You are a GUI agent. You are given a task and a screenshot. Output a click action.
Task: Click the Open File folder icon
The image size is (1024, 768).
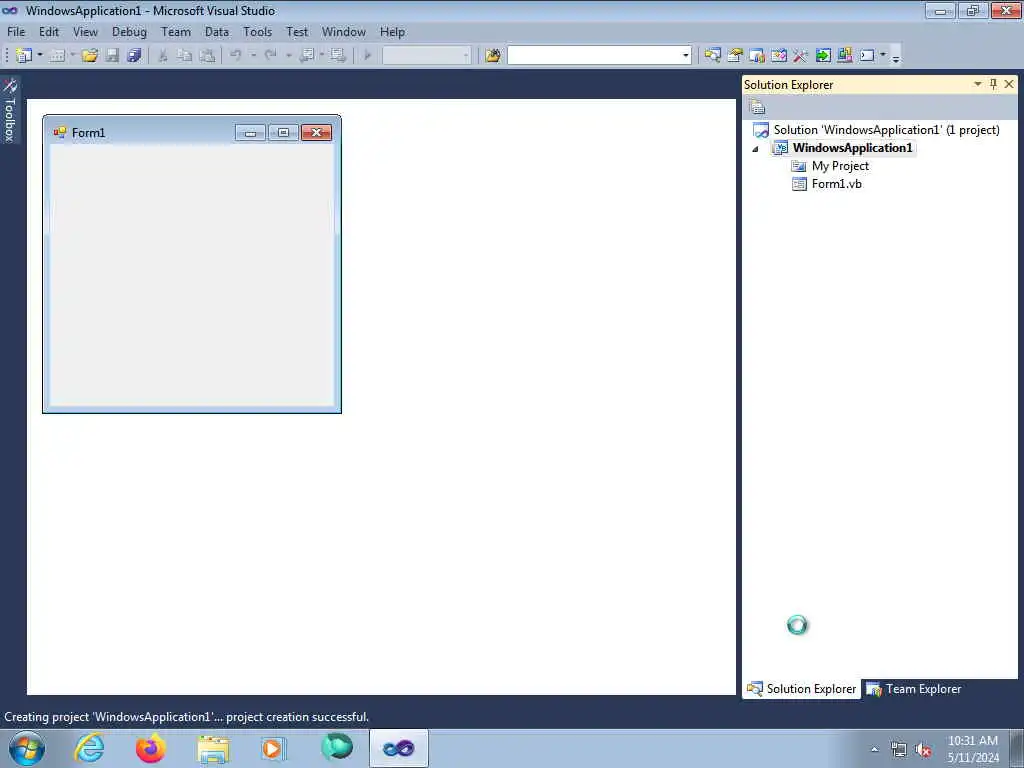pos(89,56)
